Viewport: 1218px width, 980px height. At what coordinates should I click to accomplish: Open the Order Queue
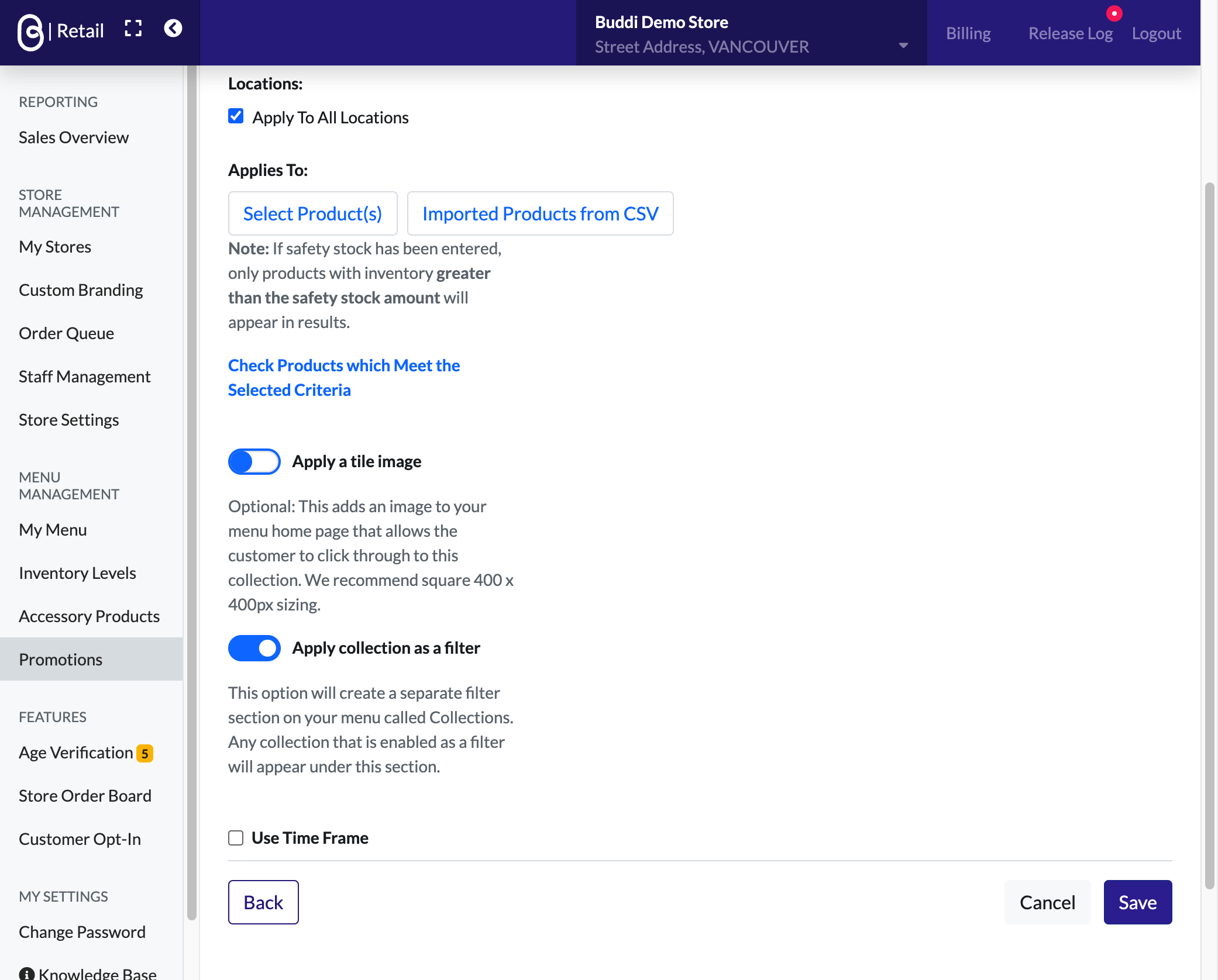[x=67, y=333]
